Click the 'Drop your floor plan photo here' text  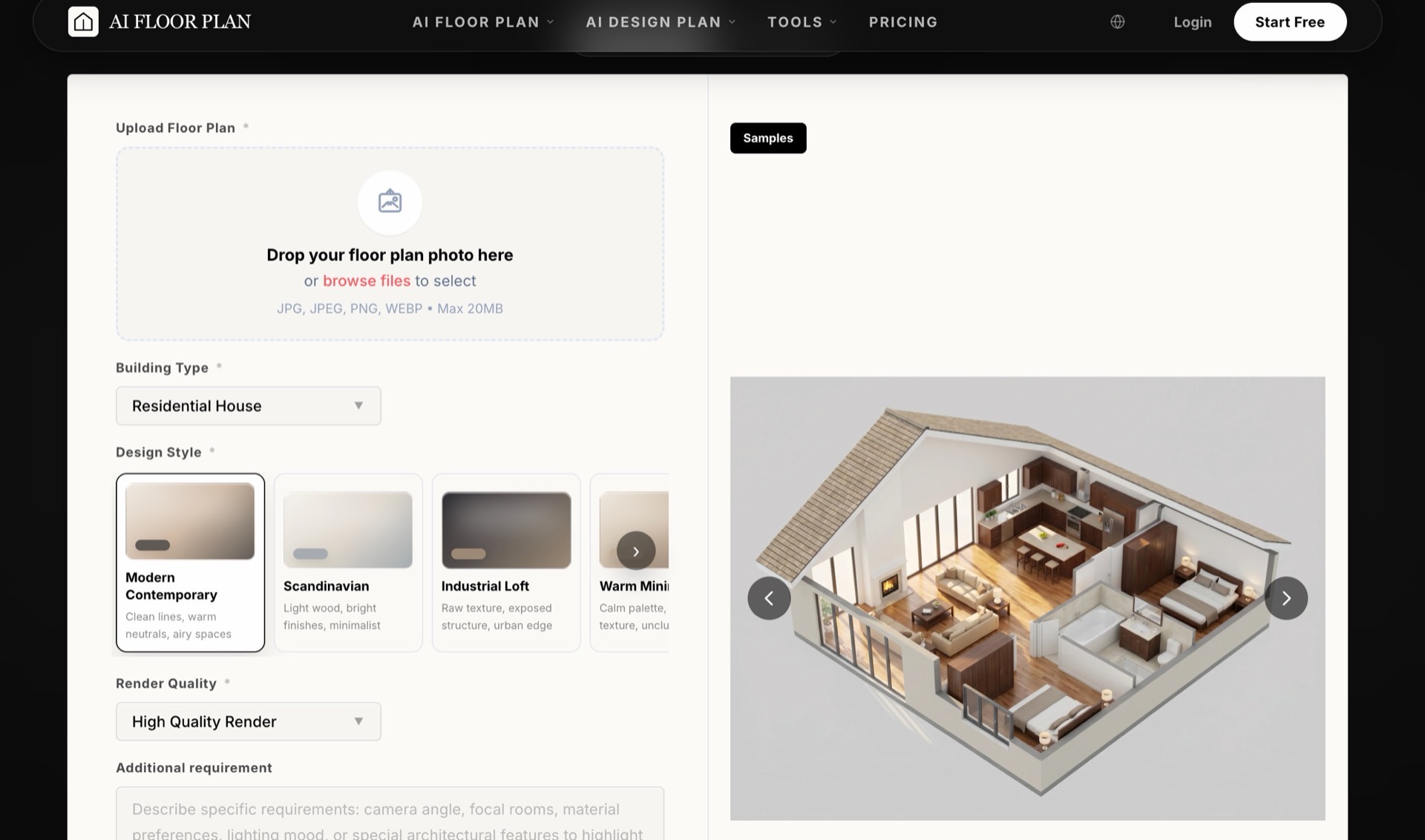[390, 255]
